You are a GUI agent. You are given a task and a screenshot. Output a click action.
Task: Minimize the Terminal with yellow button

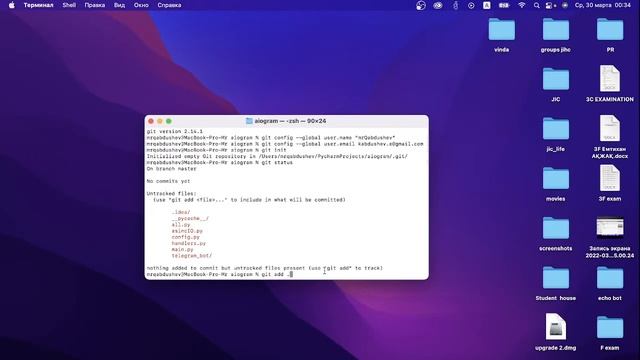click(x=160, y=121)
